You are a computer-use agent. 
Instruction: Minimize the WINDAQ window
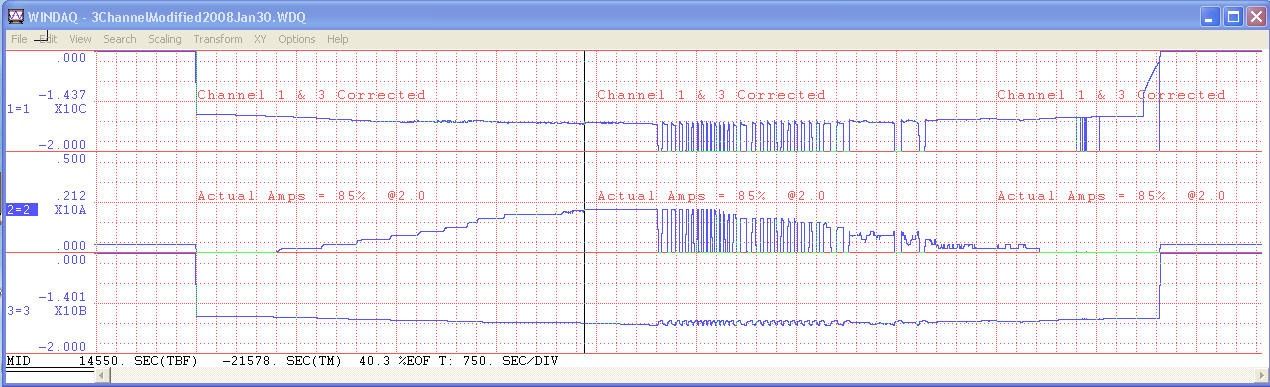click(1211, 16)
